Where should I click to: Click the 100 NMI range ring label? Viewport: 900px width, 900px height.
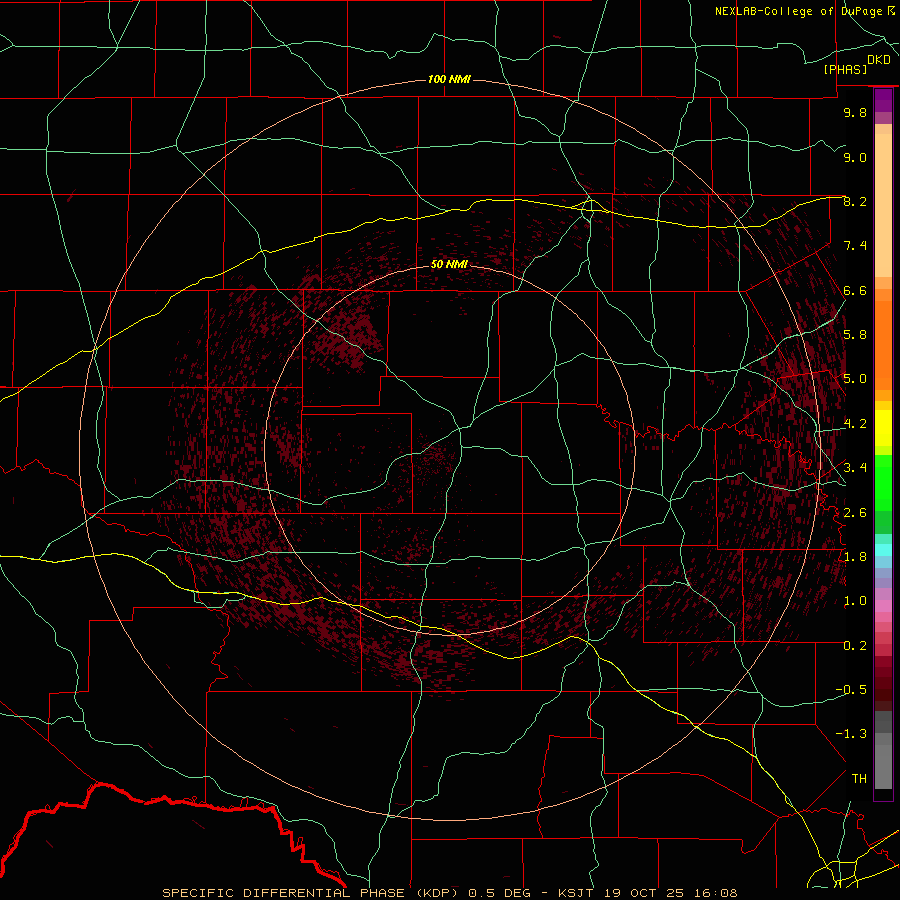click(x=449, y=79)
